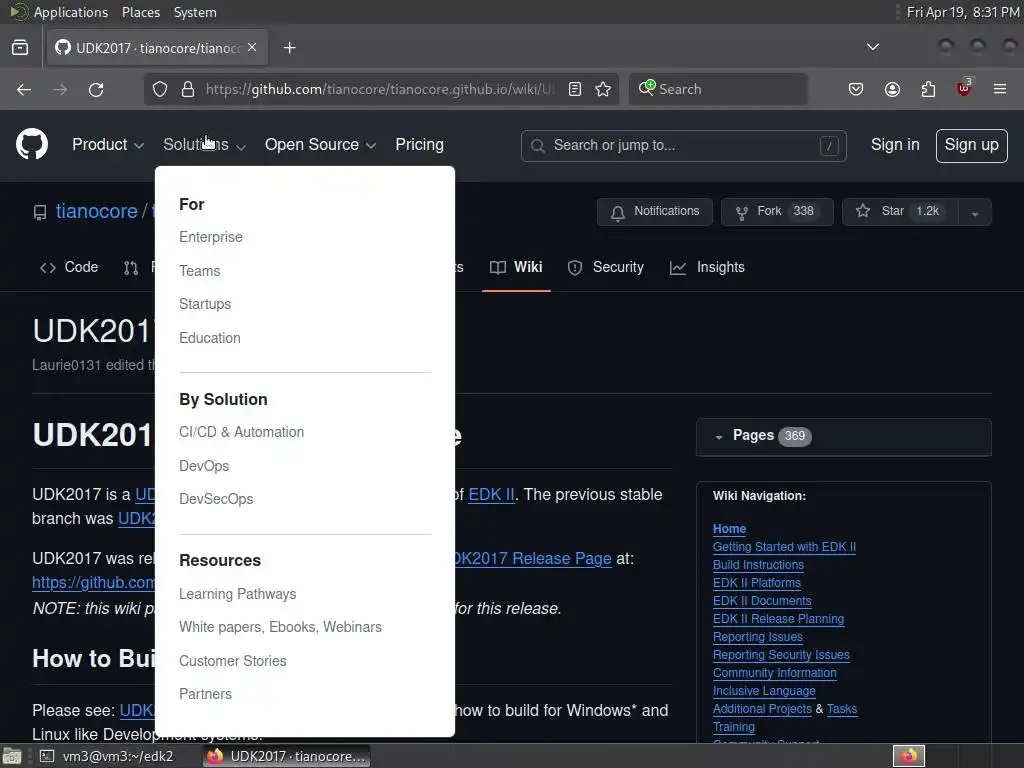
Task: Open Firefox View icon at tab strip
Action: click(x=20, y=48)
